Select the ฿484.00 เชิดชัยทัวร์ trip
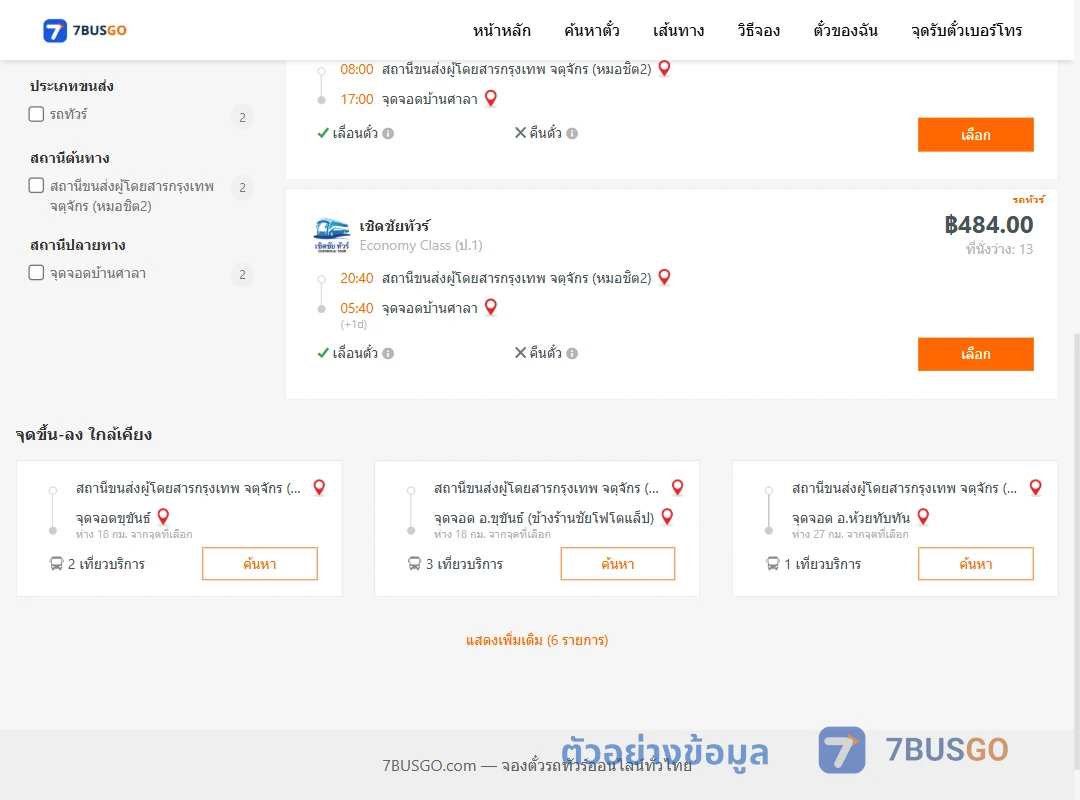The height and width of the screenshot is (800, 1080). click(975, 354)
